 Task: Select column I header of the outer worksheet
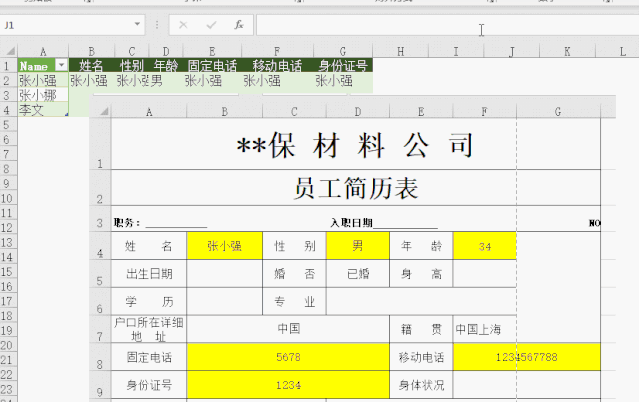456,51
